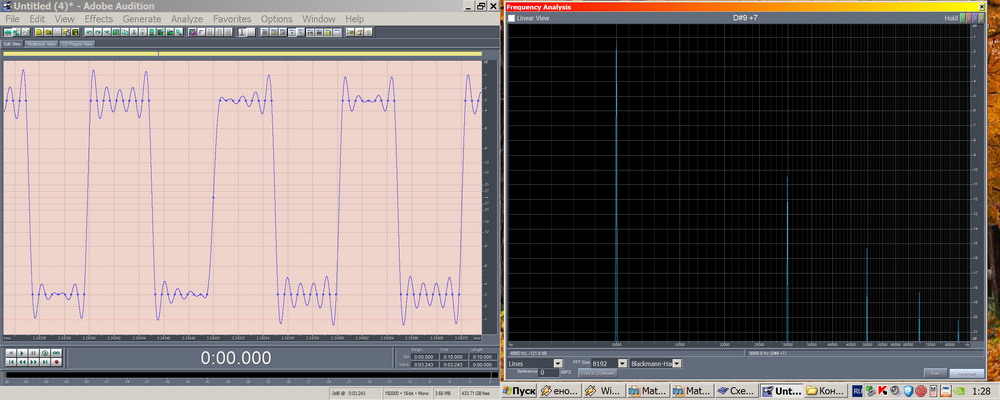Click the Sel Begin time field
Viewport: 1000px width, 400px height.
tap(425, 357)
